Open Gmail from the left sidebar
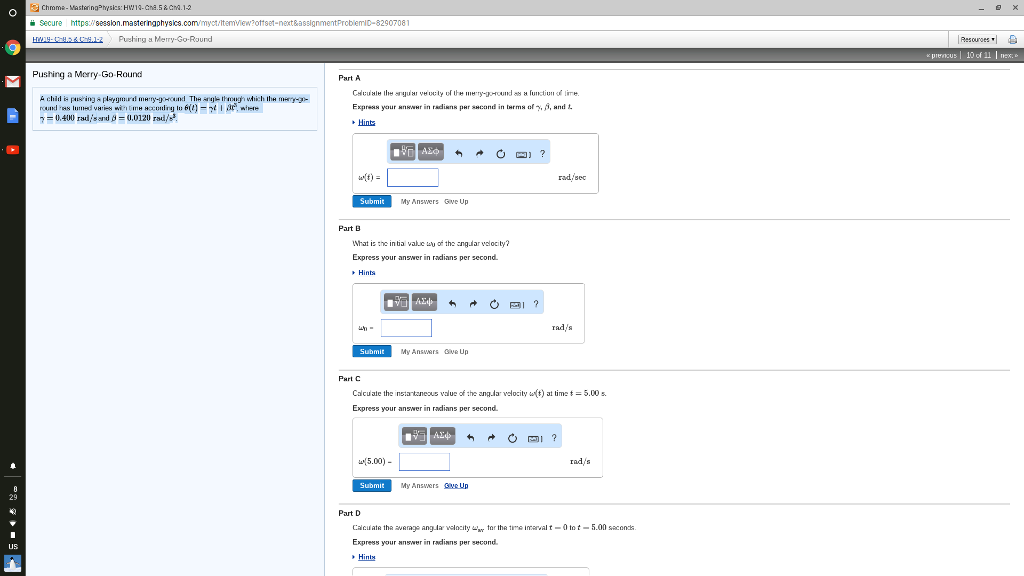This screenshot has width=1024, height=576. tap(13, 81)
